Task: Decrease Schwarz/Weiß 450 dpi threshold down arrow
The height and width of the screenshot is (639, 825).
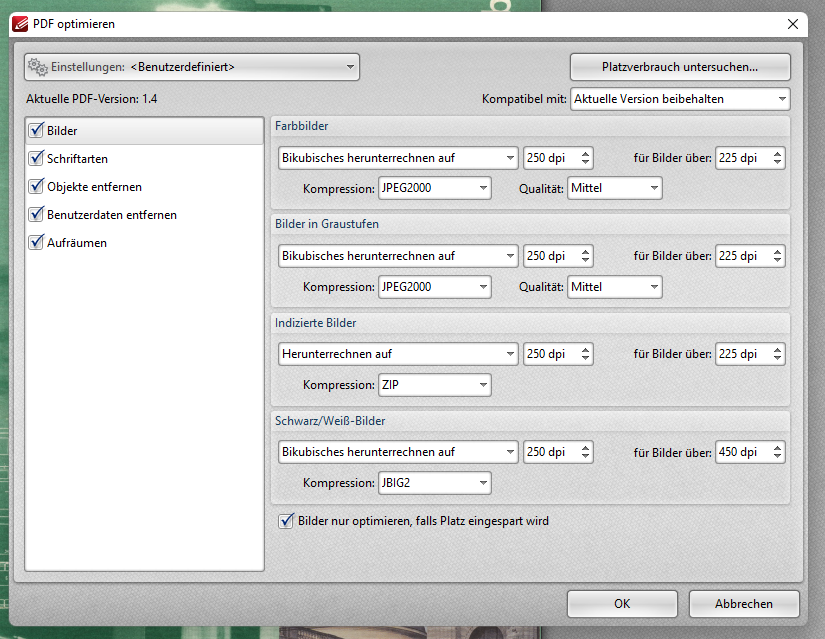Action: click(x=778, y=456)
